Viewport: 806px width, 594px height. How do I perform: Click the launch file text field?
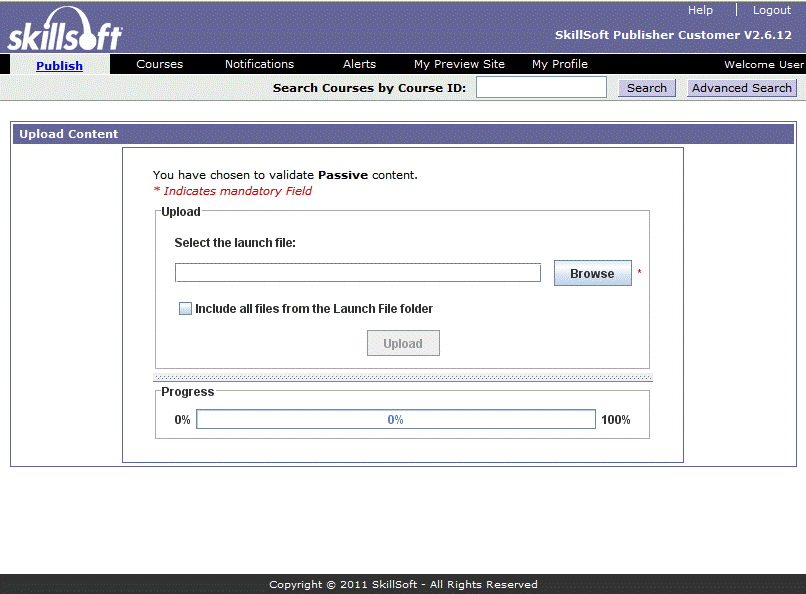357,272
